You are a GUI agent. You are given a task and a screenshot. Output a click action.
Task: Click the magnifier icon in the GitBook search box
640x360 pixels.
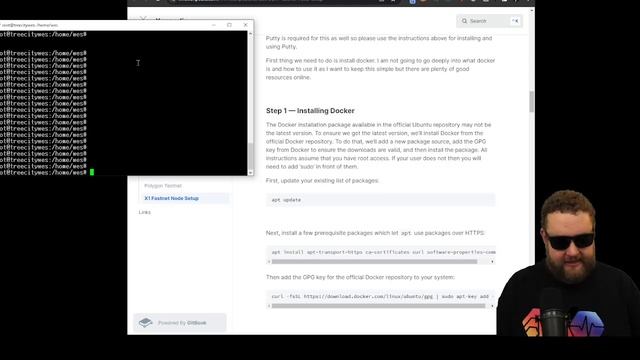(x=464, y=21)
